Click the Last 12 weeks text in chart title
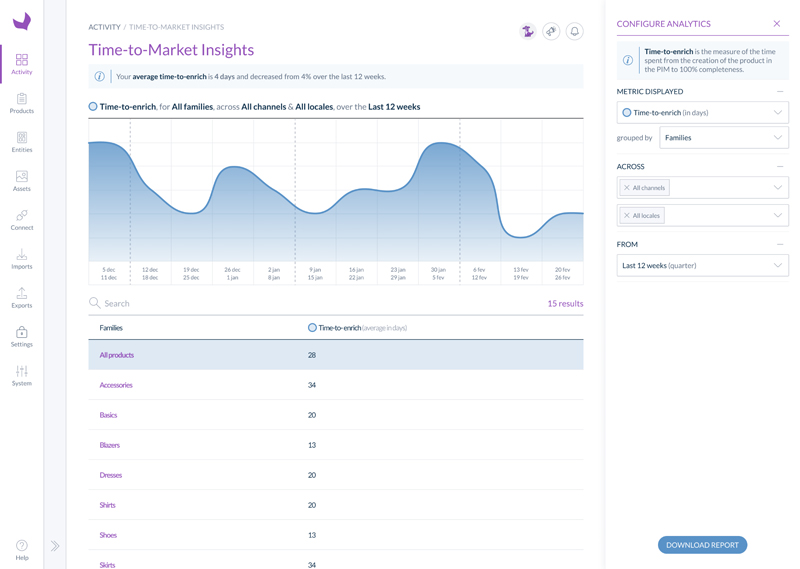This screenshot has height=569, width=800. [x=394, y=107]
